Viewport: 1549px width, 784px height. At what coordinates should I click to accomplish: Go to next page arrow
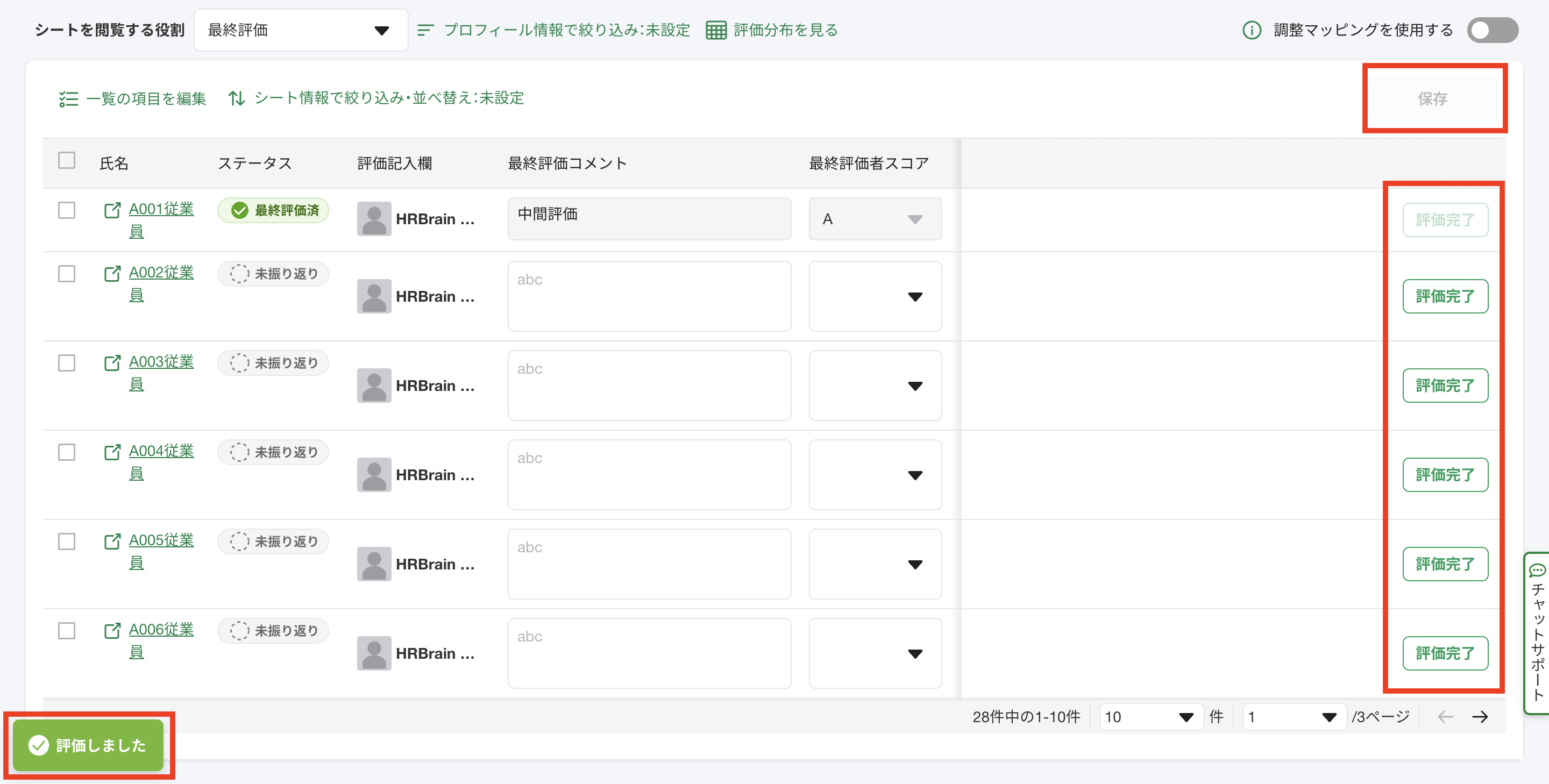[x=1480, y=717]
